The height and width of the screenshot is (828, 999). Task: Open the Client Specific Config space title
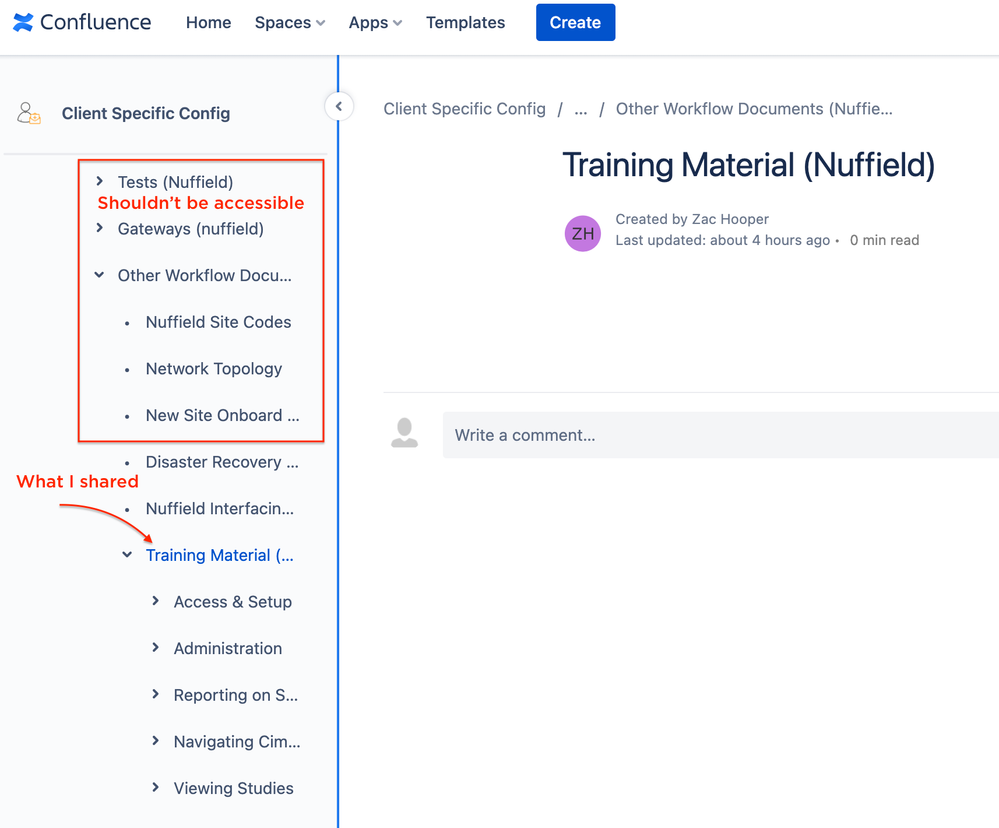pos(146,113)
